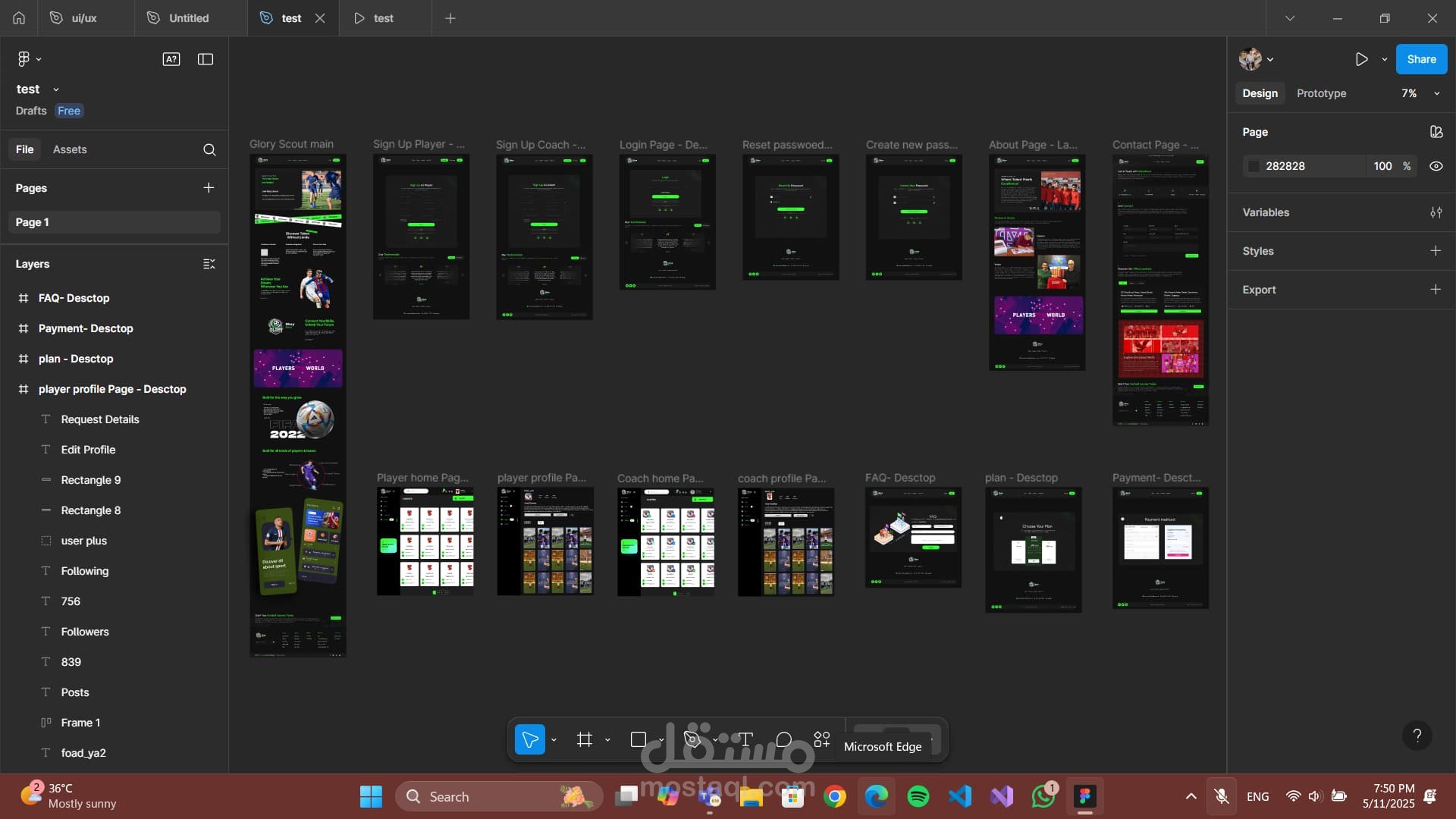Add a new style with the plus
This screenshot has height=819, width=1456.
pyautogui.click(x=1436, y=251)
